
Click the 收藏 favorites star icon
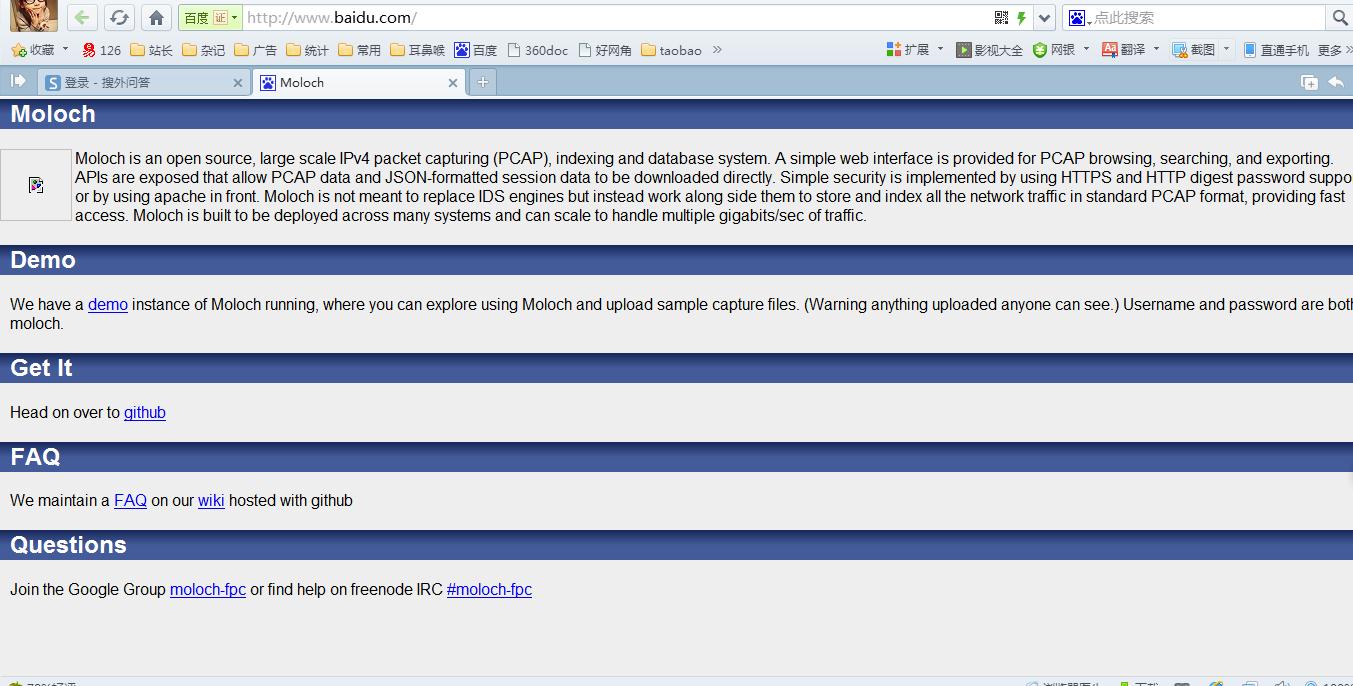click(18, 50)
